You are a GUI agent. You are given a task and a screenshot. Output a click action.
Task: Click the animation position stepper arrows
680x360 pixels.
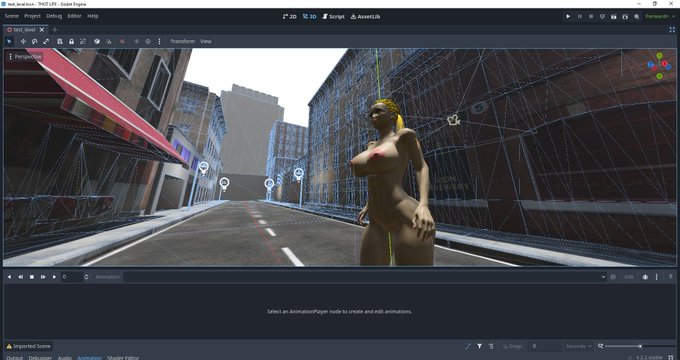(x=86, y=277)
